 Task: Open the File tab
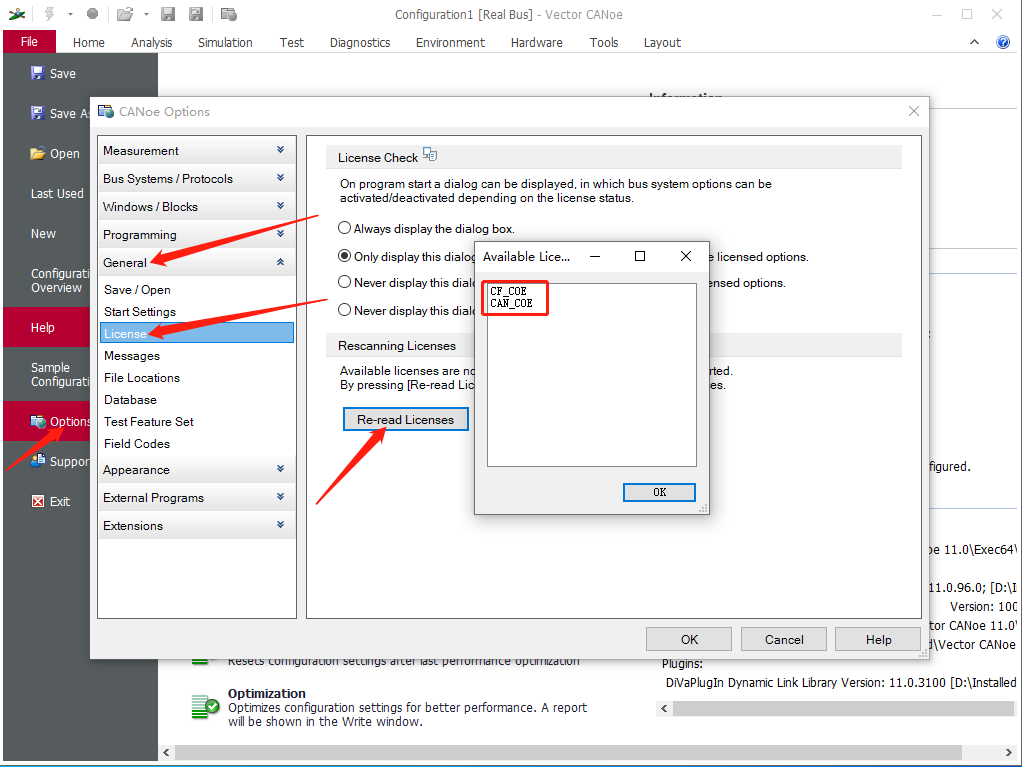29,42
